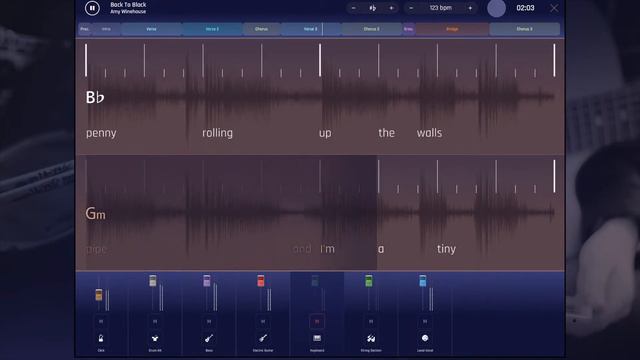The height and width of the screenshot is (360, 640).
Task: Jump to the orange Bridge section
Action: tap(452, 29)
